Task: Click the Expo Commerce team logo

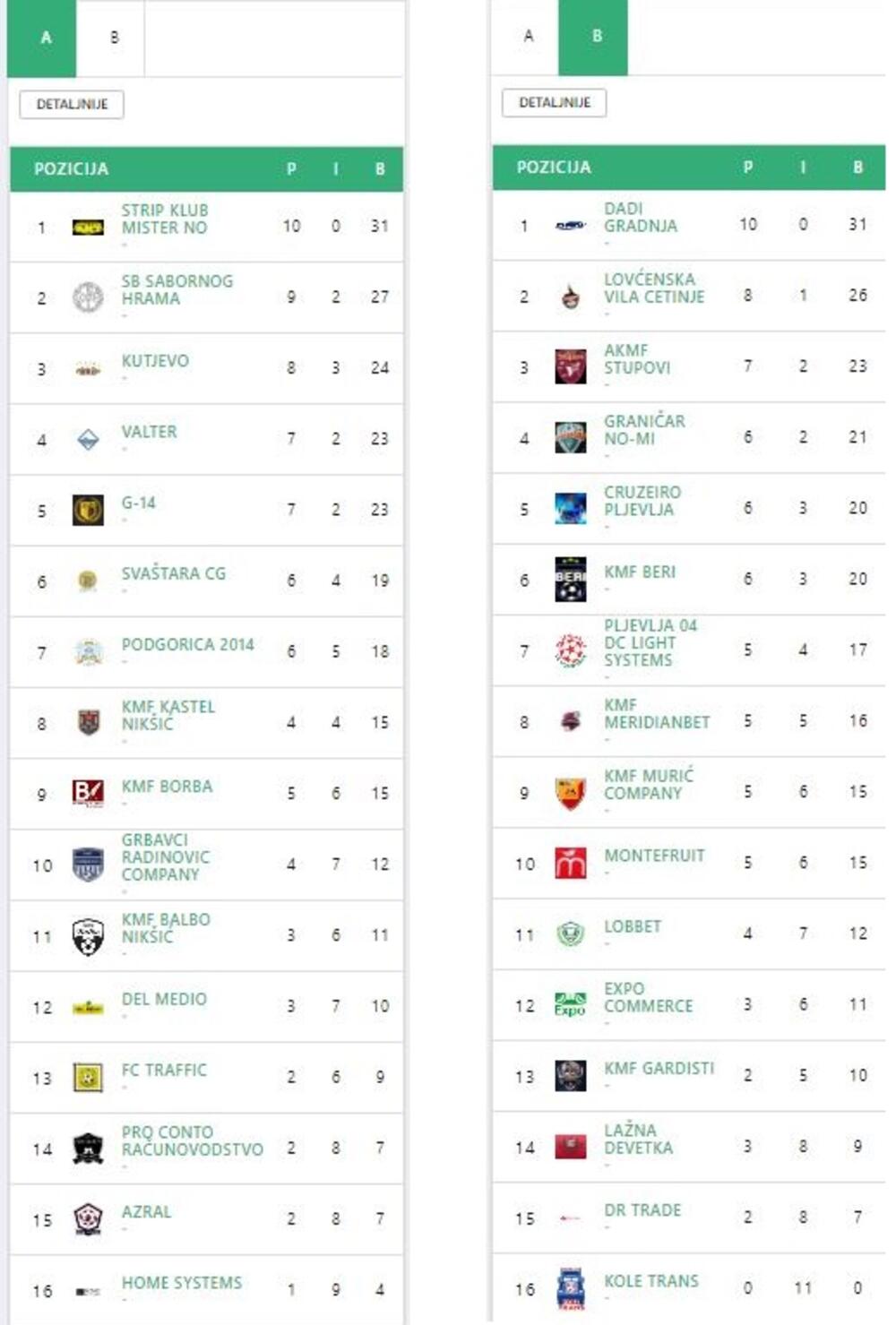Action: (x=571, y=1004)
